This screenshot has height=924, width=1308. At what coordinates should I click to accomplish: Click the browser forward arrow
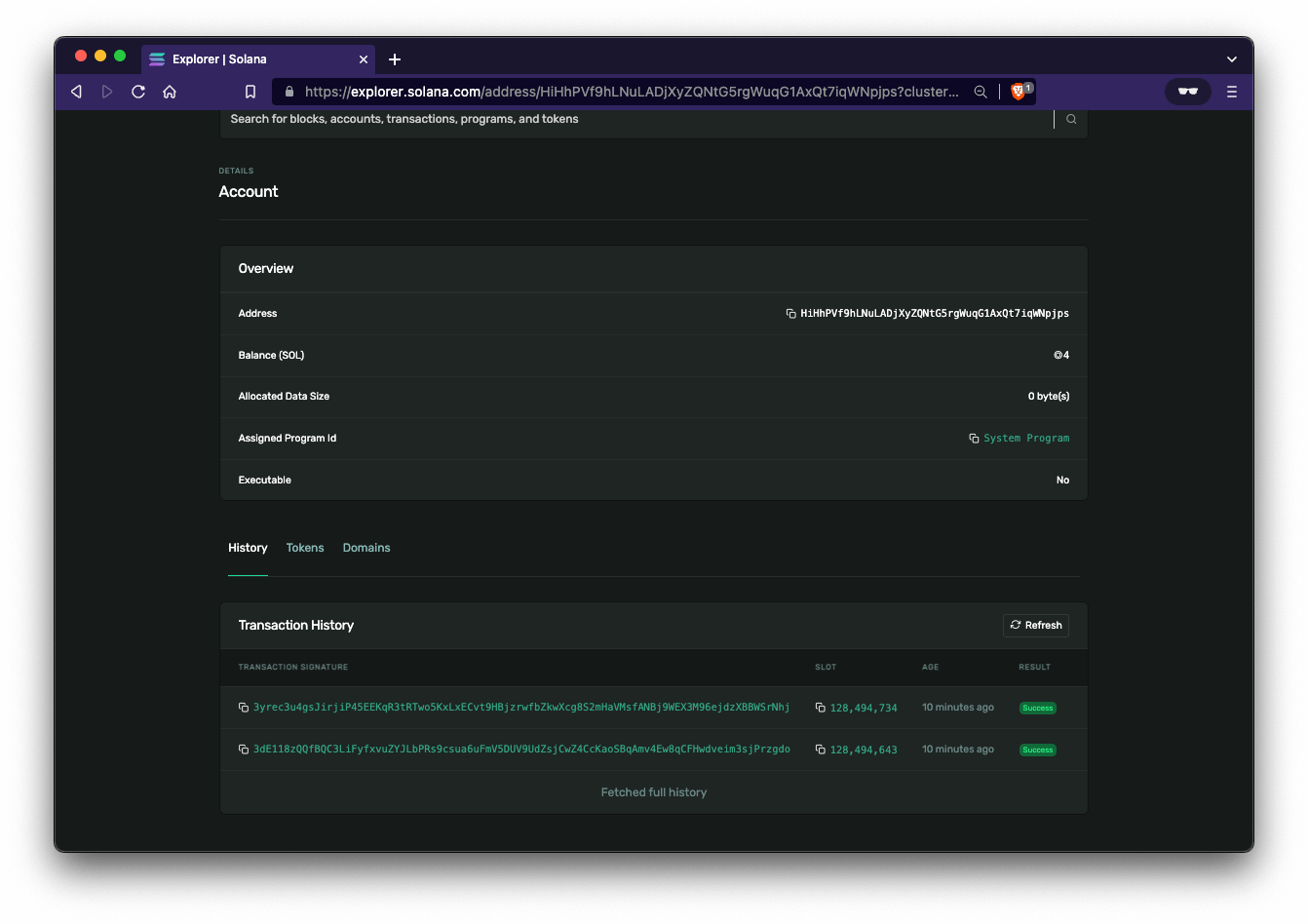click(x=107, y=92)
